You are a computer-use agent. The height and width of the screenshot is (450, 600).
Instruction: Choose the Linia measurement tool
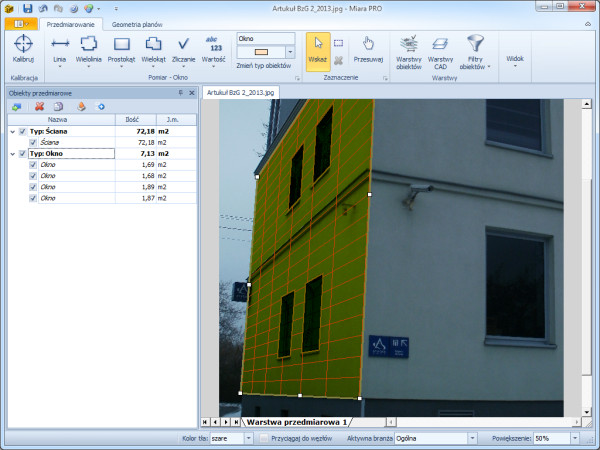(60, 49)
